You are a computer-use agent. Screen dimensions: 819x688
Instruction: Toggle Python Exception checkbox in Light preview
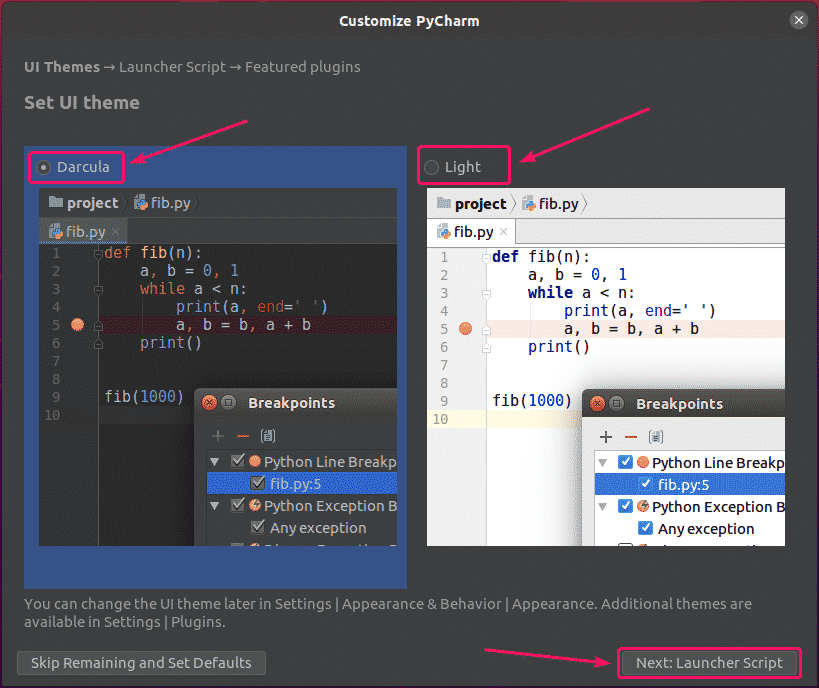pos(625,506)
